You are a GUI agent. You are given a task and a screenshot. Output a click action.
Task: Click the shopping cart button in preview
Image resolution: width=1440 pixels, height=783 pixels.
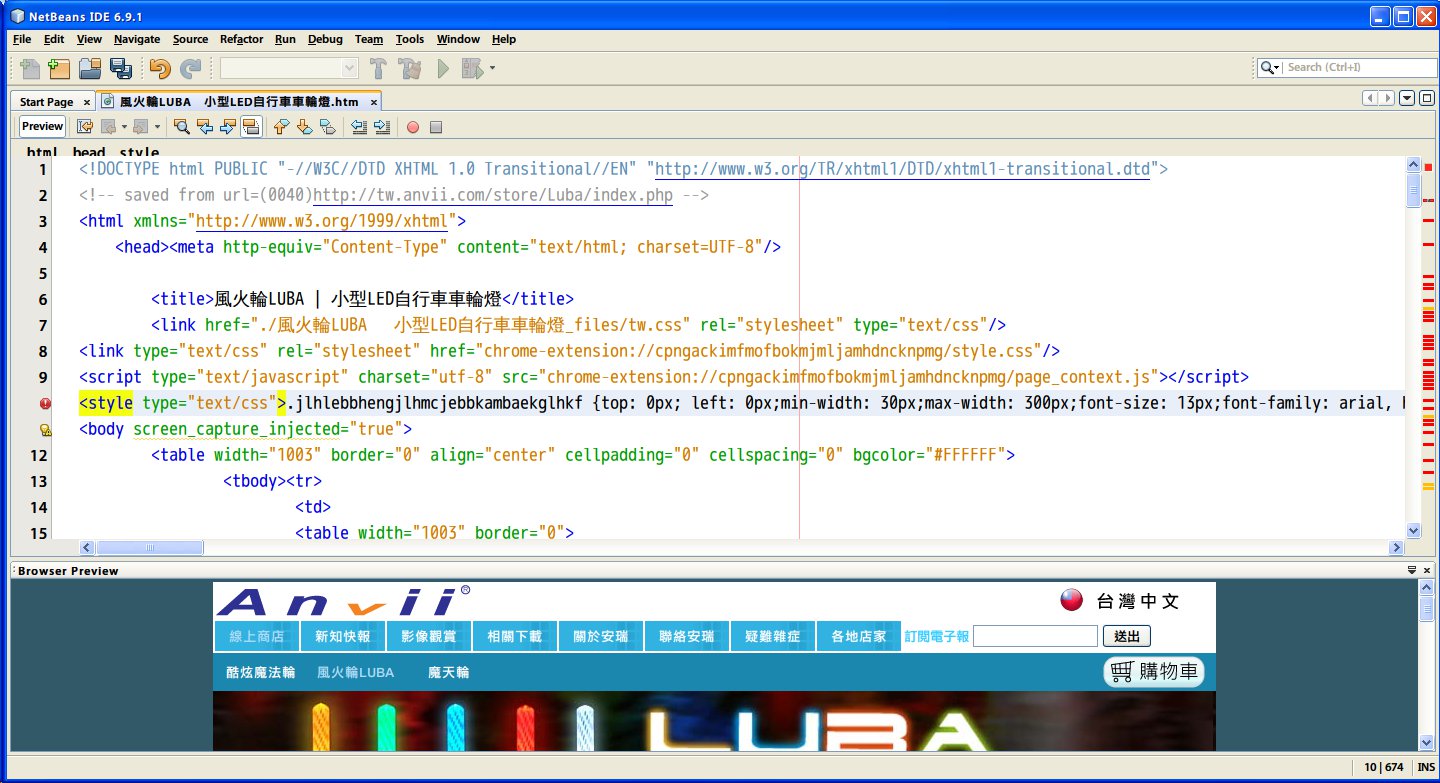pos(1153,672)
